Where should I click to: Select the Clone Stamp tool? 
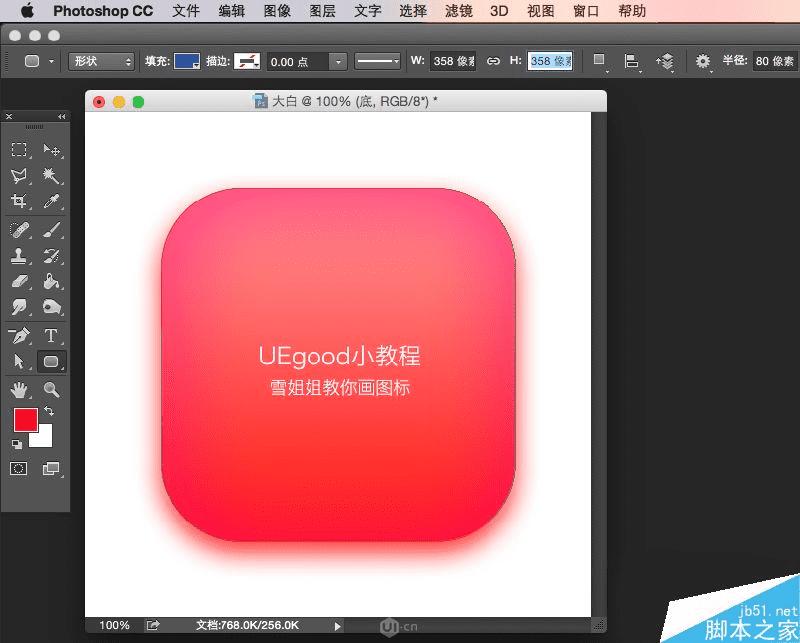(19, 256)
